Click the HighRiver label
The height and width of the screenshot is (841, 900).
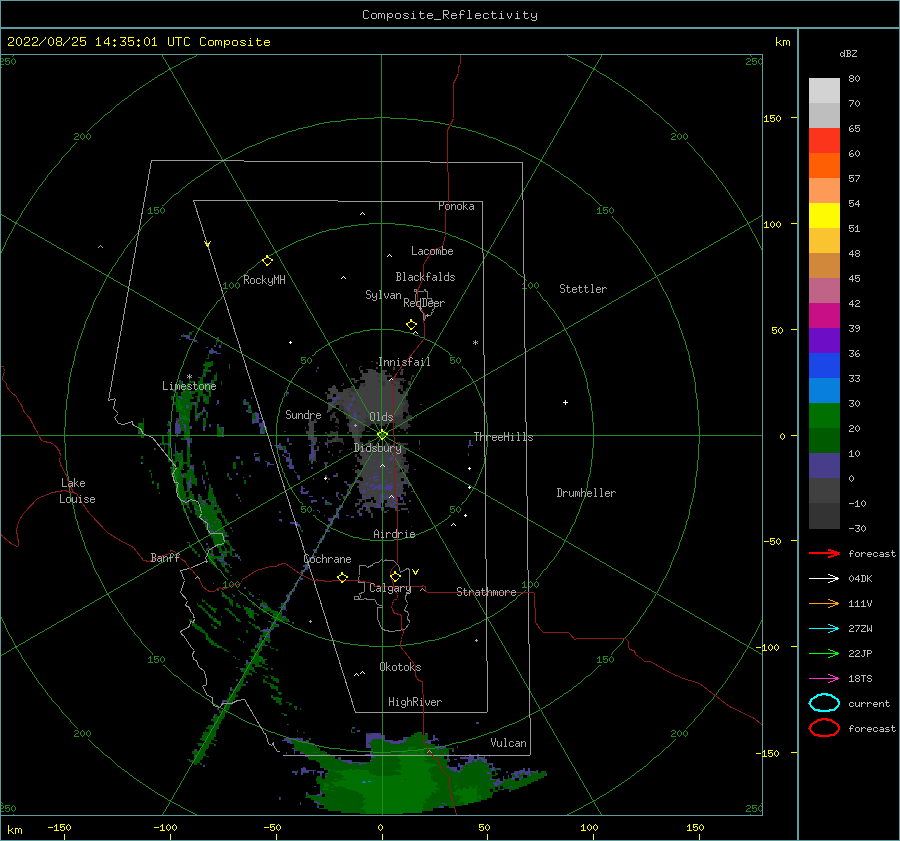point(415,702)
